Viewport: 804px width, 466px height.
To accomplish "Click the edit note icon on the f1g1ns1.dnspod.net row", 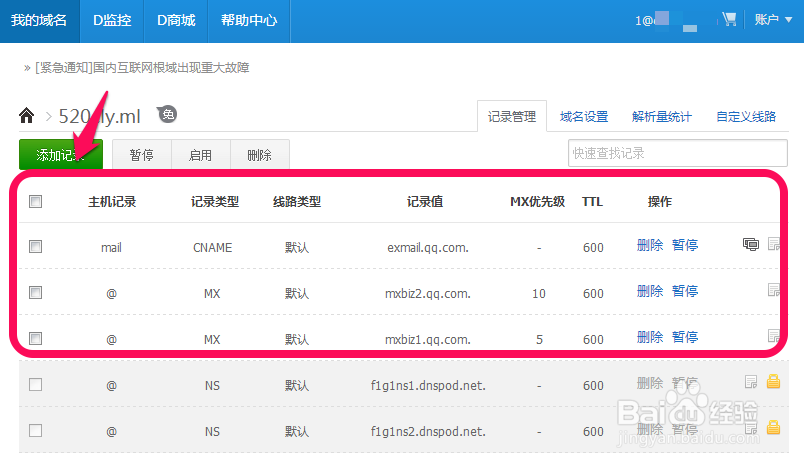I will 751,382.
